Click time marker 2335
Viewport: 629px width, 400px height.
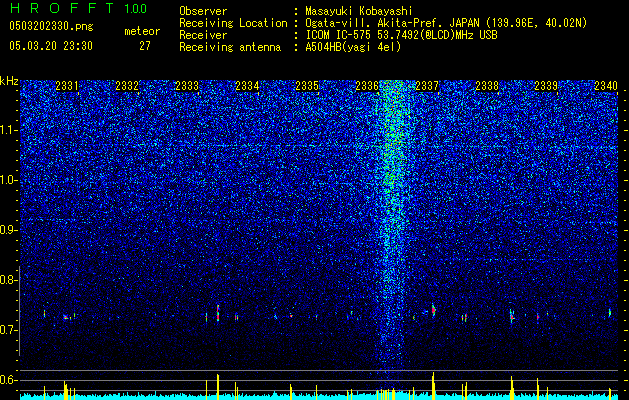(307, 86)
